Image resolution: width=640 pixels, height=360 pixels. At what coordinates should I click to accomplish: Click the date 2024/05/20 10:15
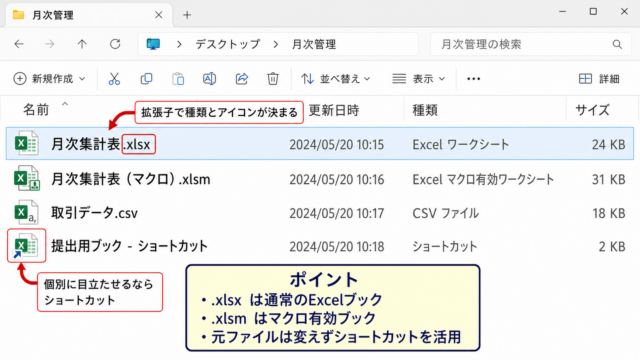[x=337, y=144]
